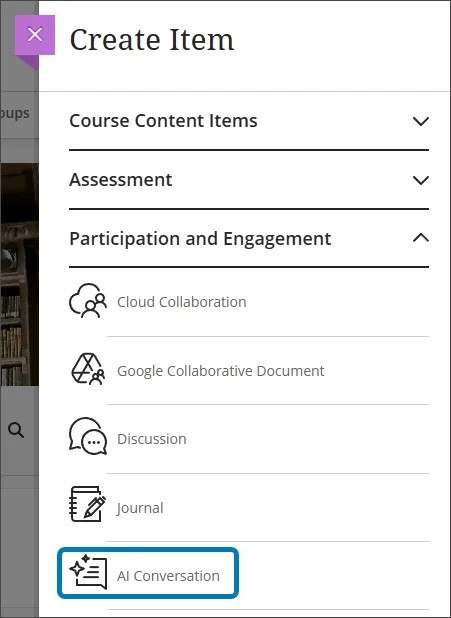Screen dimensions: 451x618
Task: Expand the Assessment section chevron
Action: tap(421, 180)
